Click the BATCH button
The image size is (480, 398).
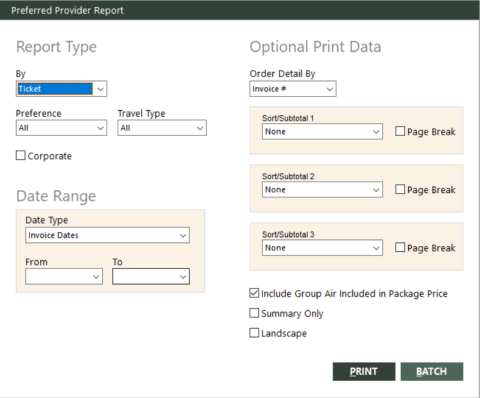[432, 372]
